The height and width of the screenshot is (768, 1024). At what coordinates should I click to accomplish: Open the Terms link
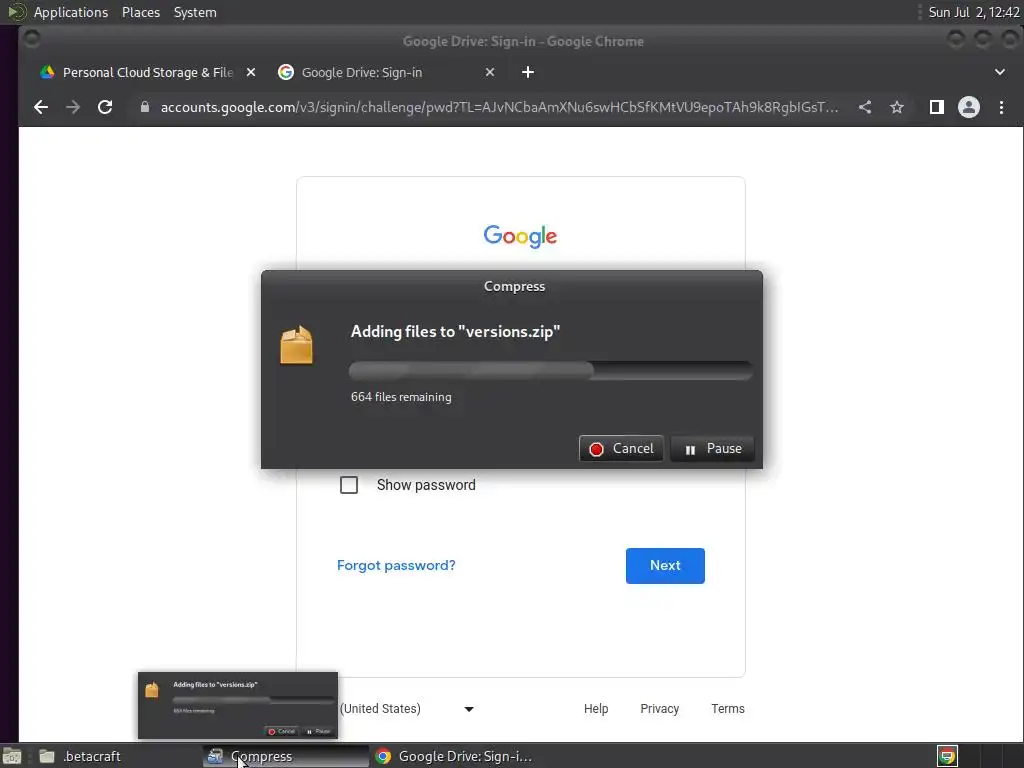(728, 709)
